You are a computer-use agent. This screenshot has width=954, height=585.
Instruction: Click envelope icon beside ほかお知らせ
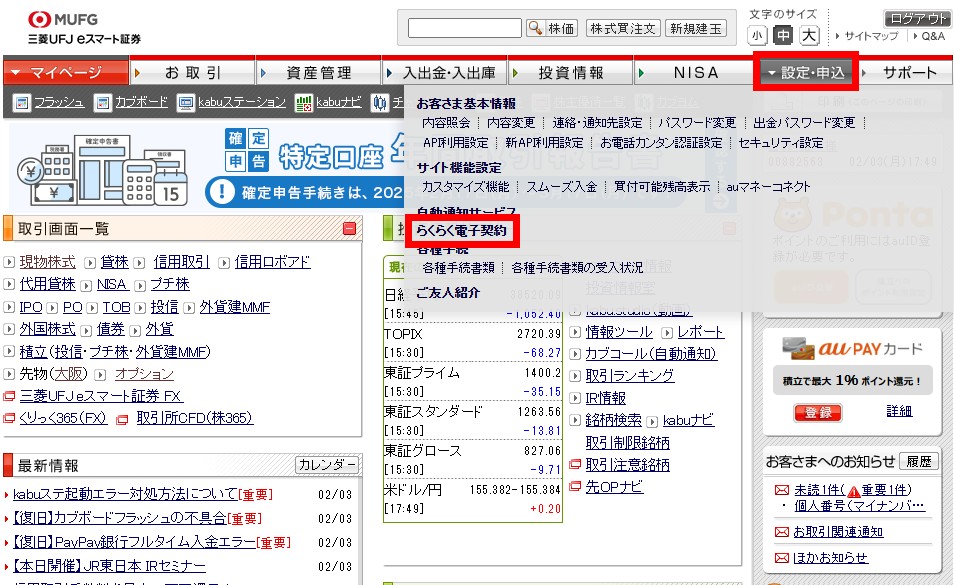click(x=782, y=558)
